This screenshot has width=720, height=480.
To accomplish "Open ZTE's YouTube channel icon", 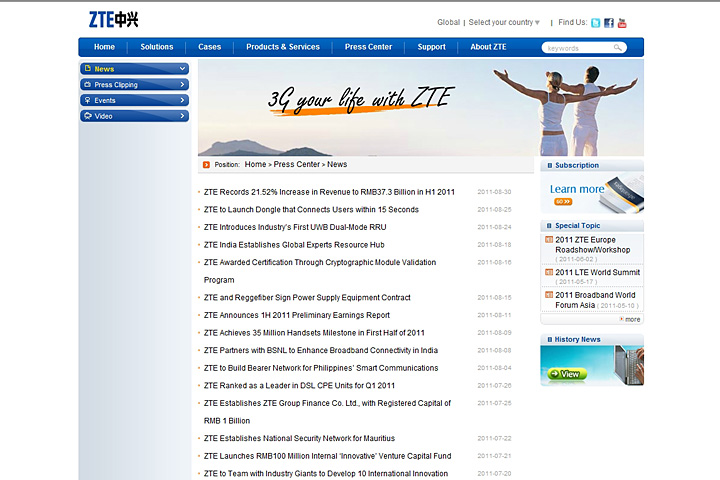I will pyautogui.click(x=622, y=23).
